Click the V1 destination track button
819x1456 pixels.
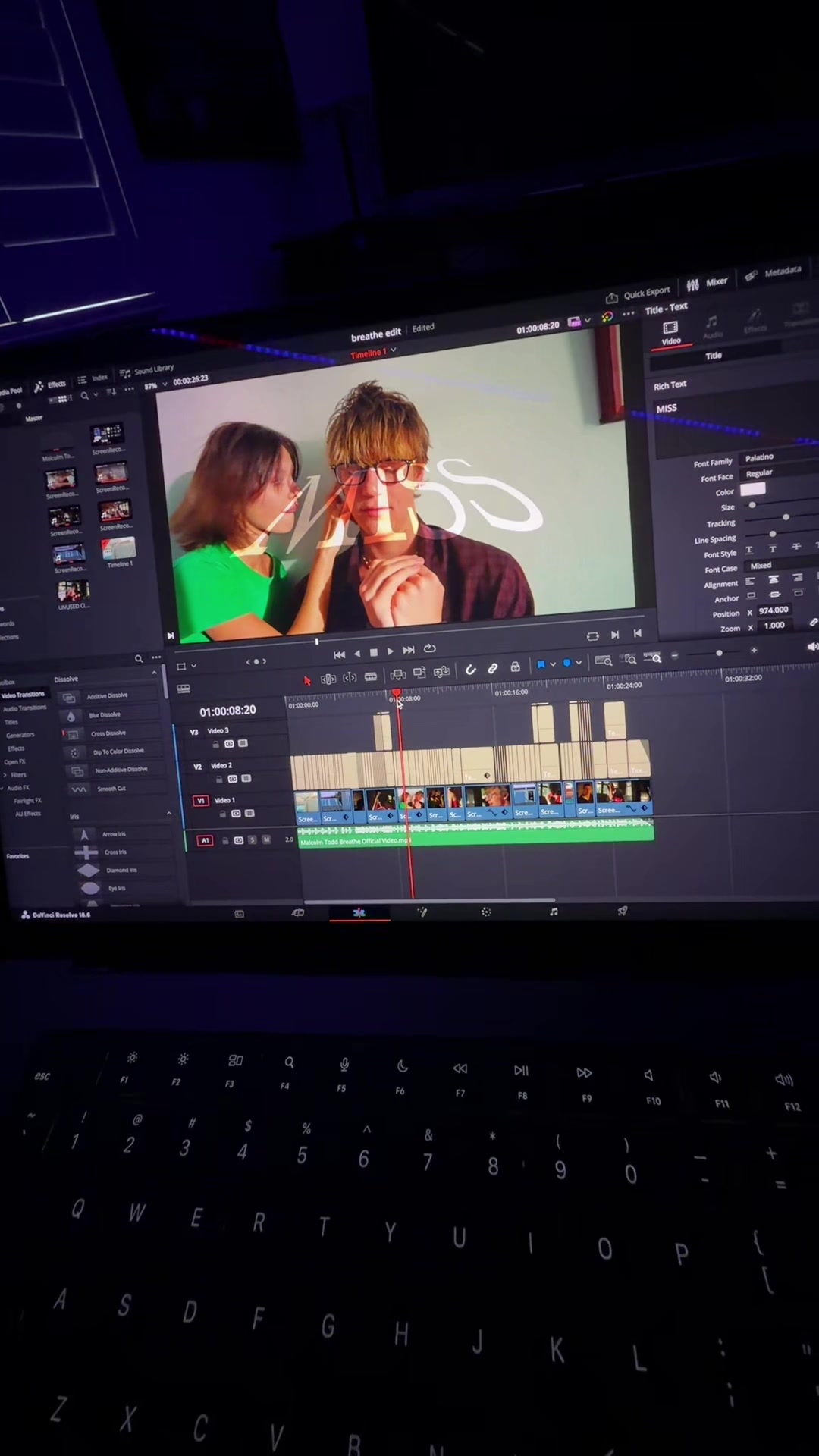pyautogui.click(x=201, y=800)
